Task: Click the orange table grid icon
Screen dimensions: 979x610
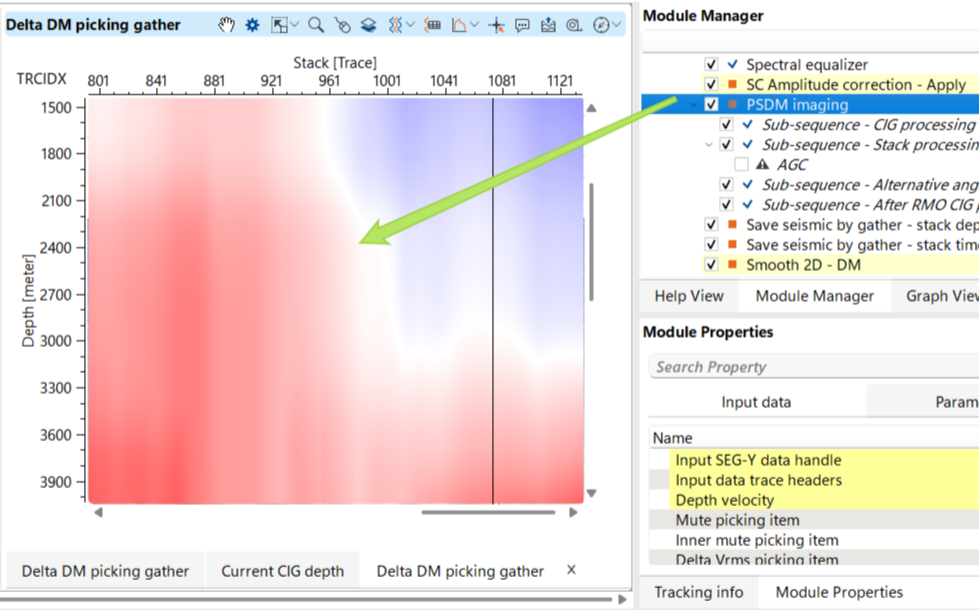Action: (433, 25)
